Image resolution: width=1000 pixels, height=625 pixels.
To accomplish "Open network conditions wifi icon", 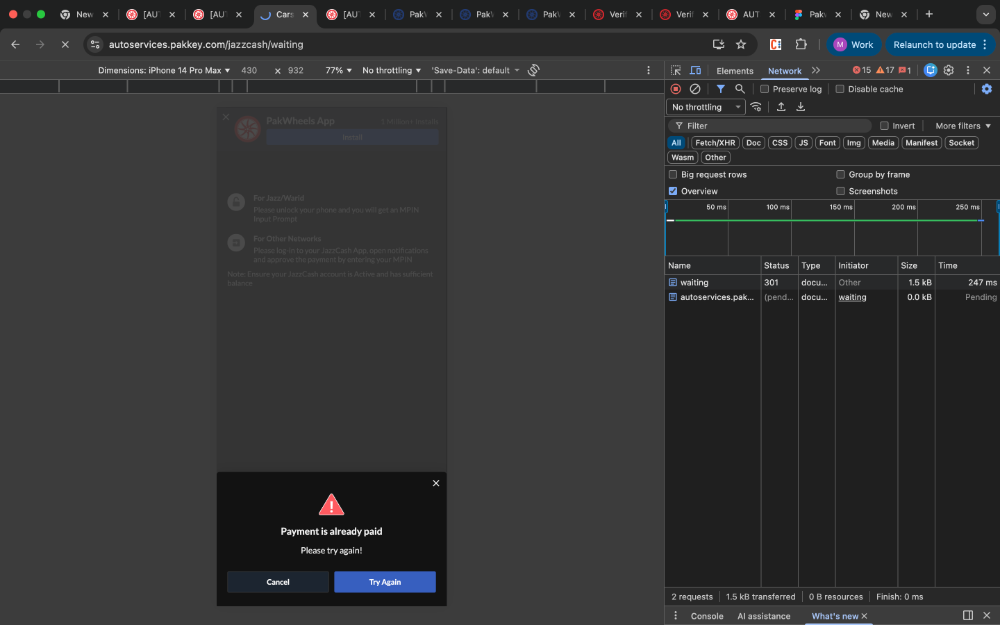I will pos(756,107).
